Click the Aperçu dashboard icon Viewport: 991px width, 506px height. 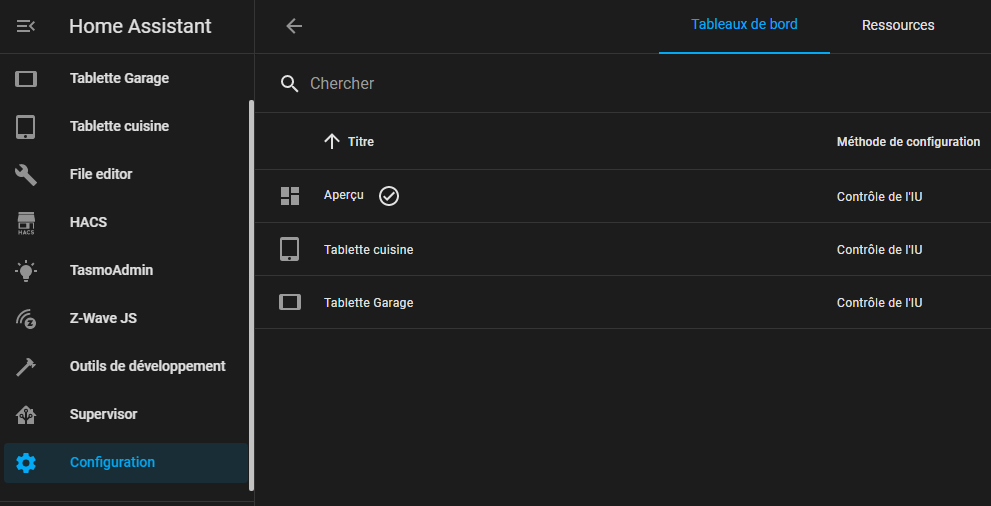point(289,196)
